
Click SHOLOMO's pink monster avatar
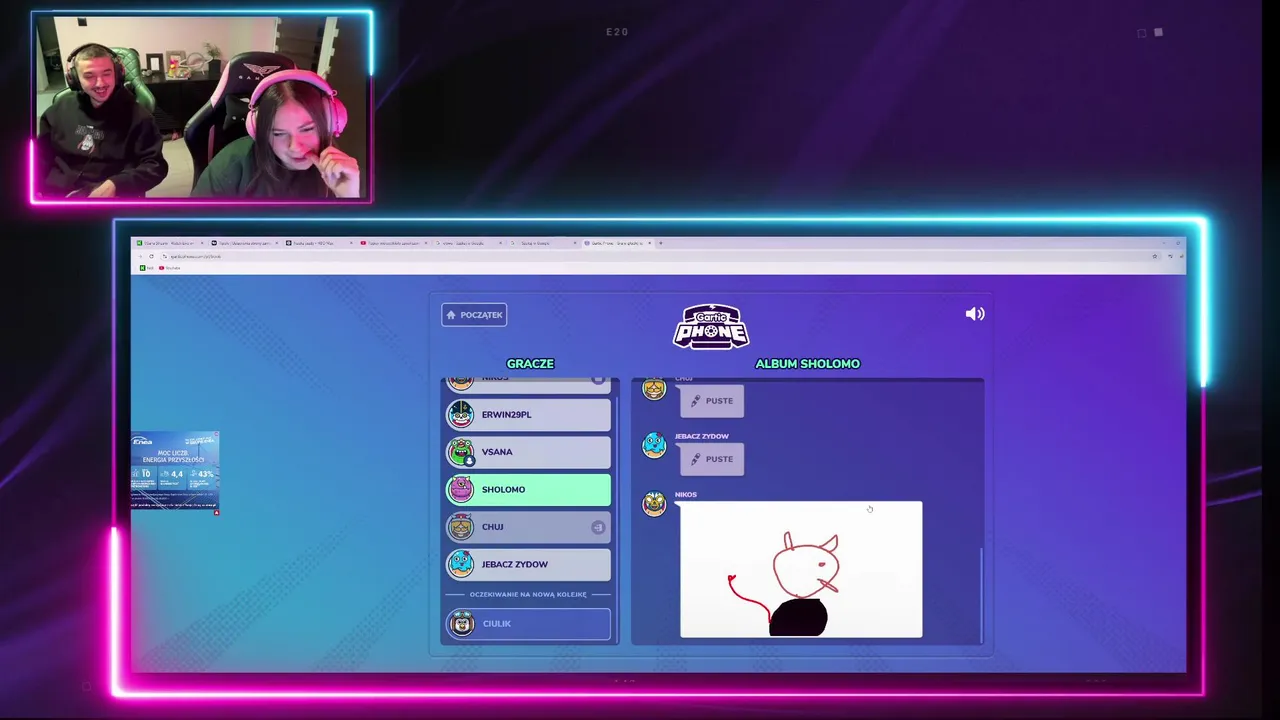point(461,489)
